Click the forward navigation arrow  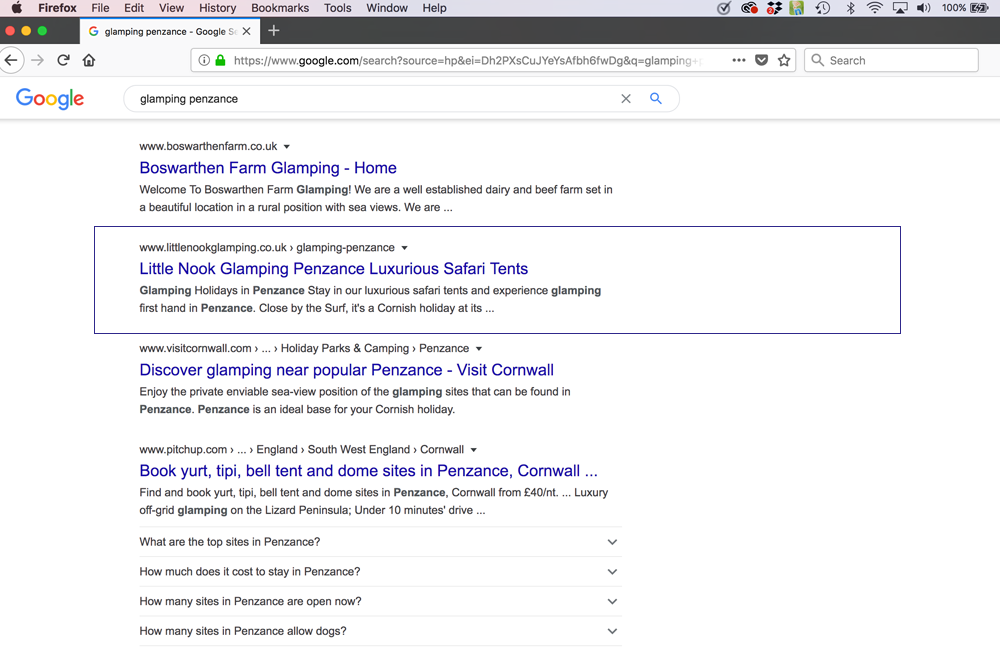click(x=38, y=61)
